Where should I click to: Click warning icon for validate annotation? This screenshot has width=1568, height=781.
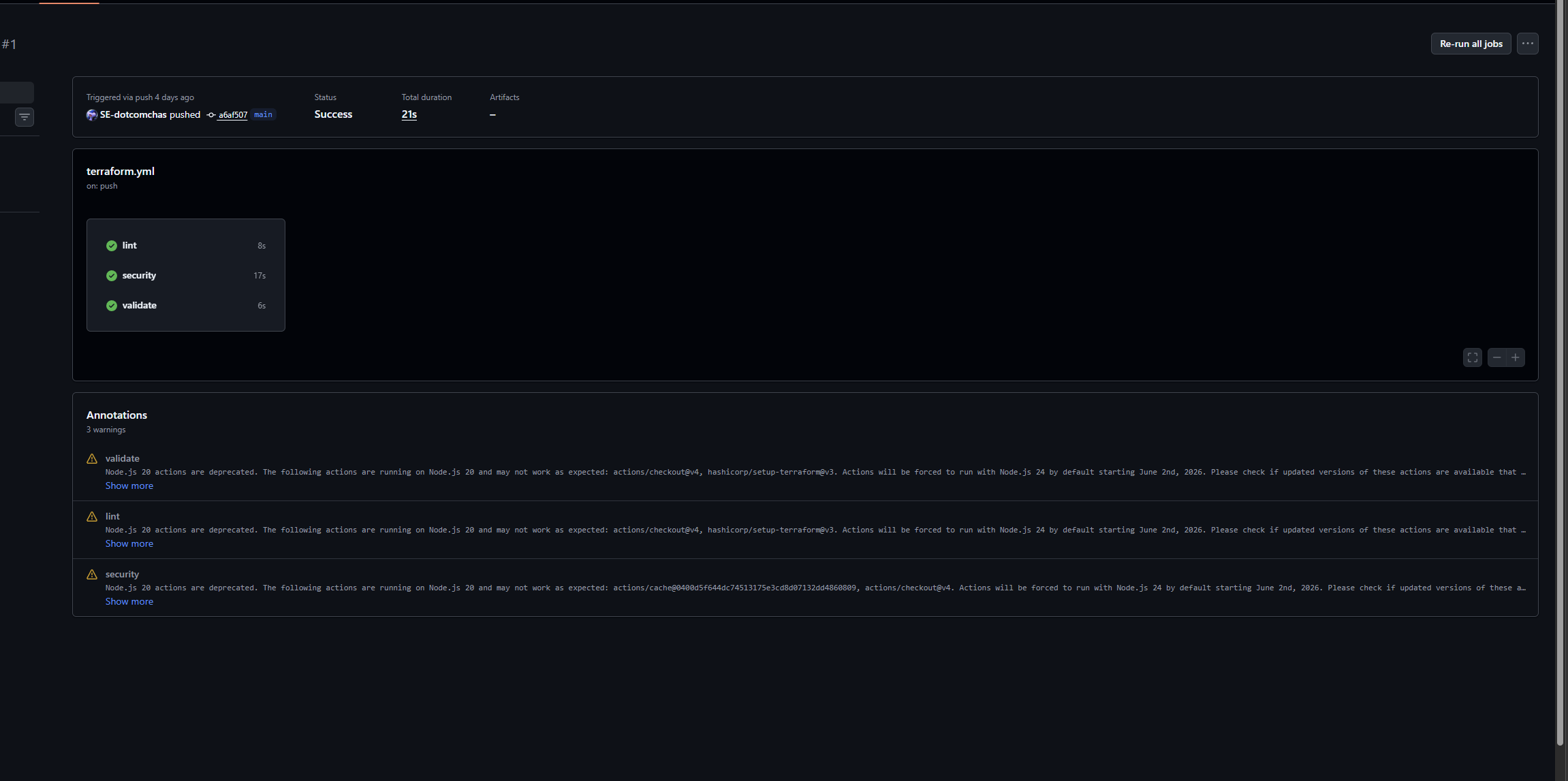[92, 459]
